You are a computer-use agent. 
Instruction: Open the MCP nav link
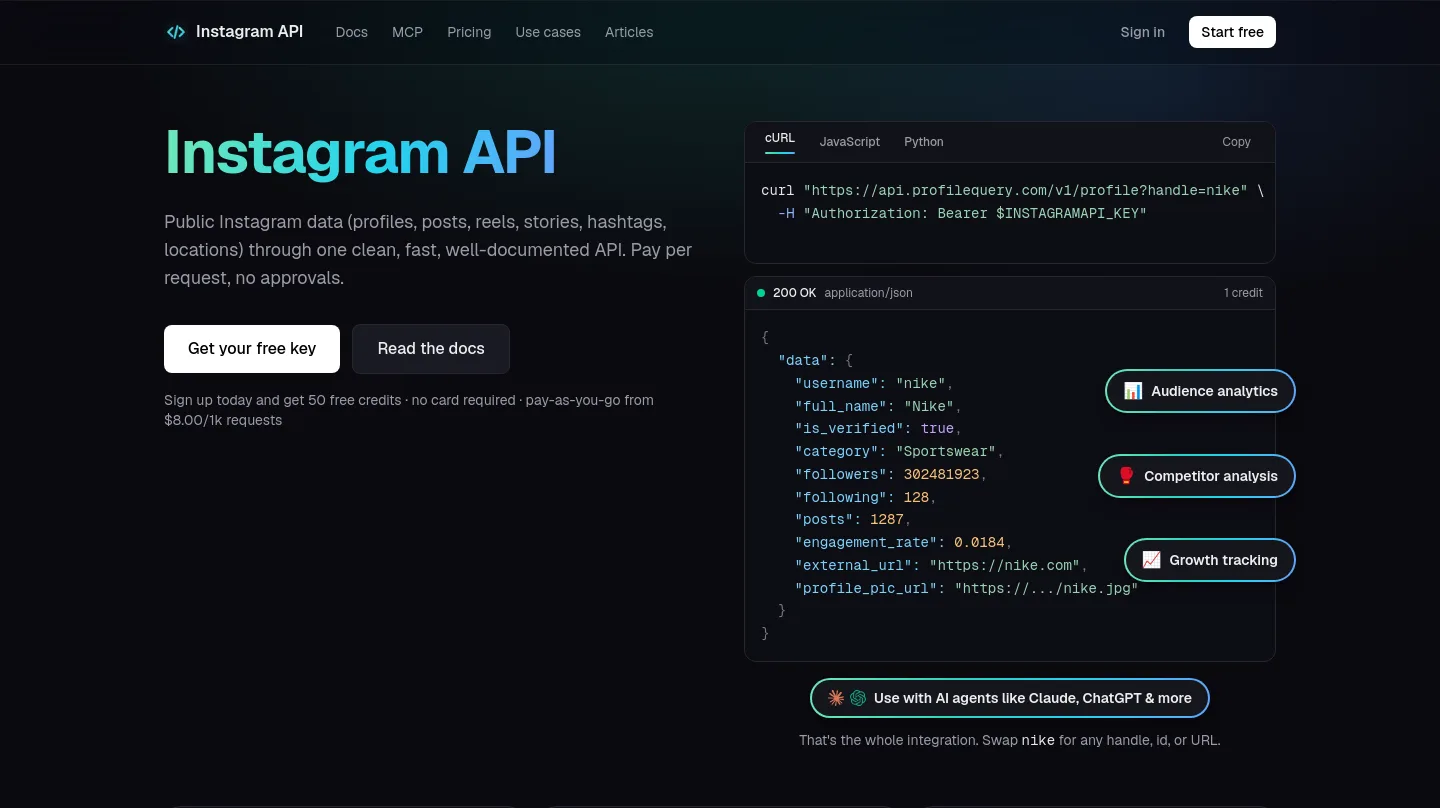point(407,32)
